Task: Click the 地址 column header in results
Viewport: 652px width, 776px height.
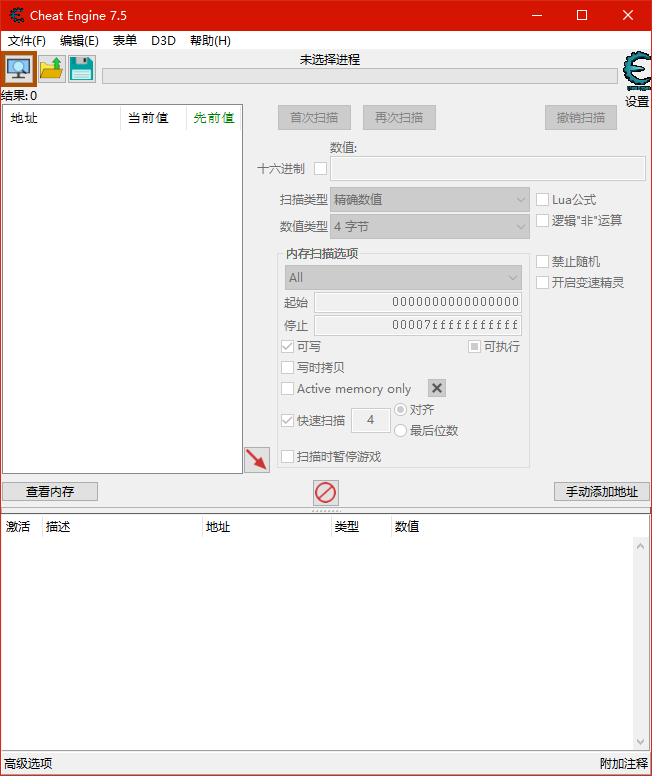Action: [x=62, y=118]
